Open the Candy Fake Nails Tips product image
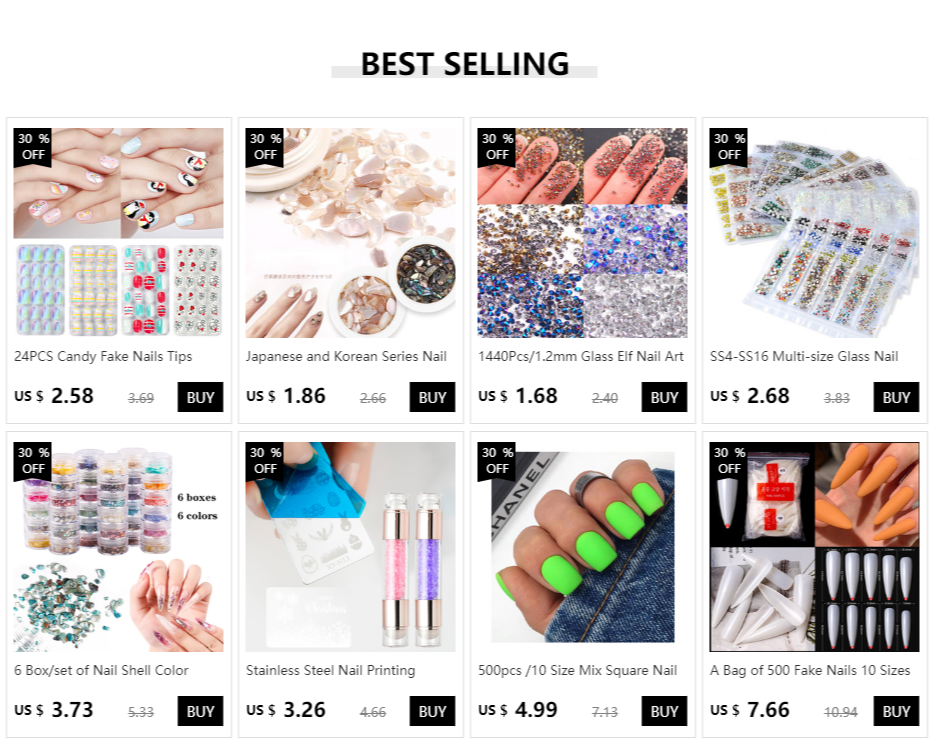Screen dimensions: 932x749 point(119,233)
